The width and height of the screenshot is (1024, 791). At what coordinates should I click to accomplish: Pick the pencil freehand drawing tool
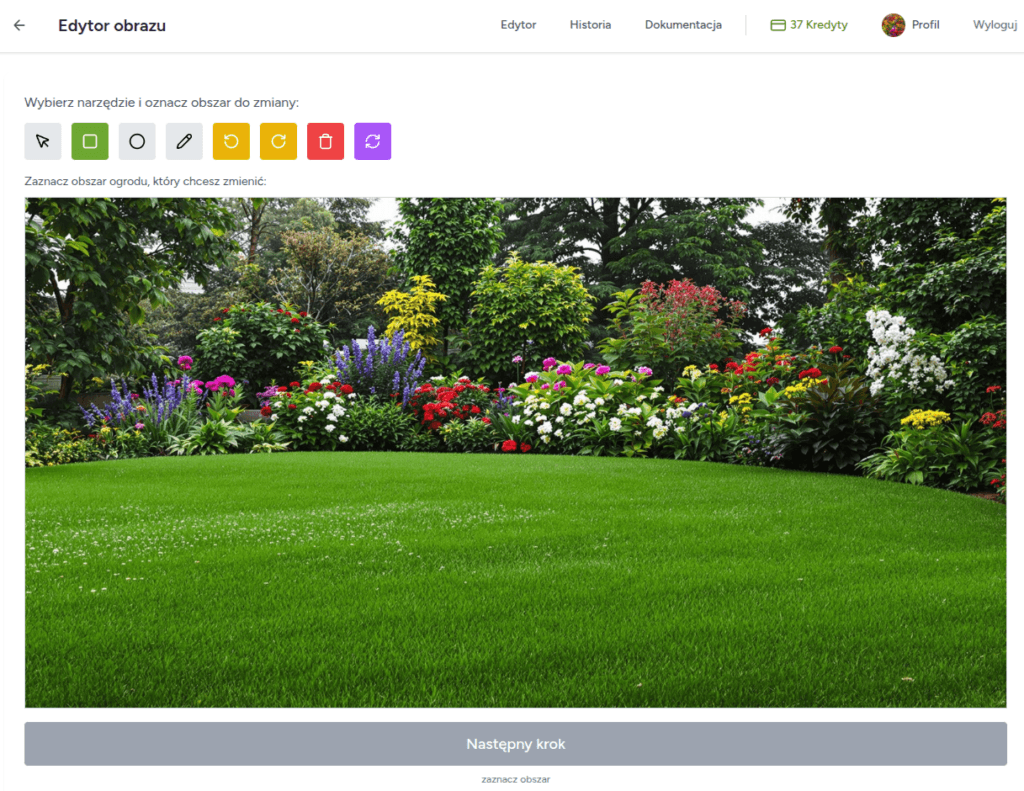184,141
